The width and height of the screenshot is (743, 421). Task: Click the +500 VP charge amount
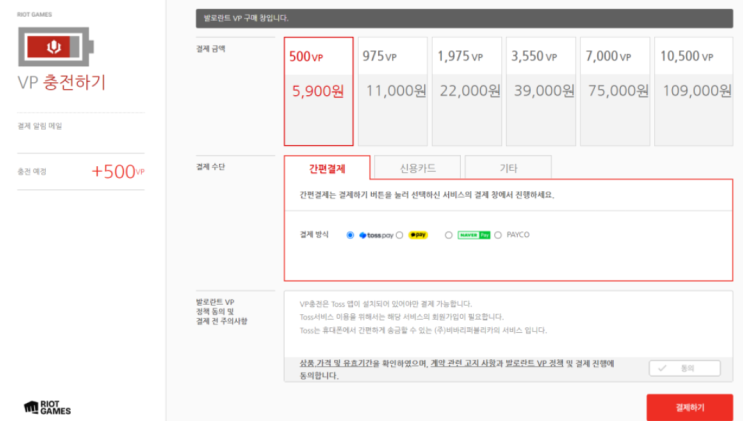(x=118, y=172)
